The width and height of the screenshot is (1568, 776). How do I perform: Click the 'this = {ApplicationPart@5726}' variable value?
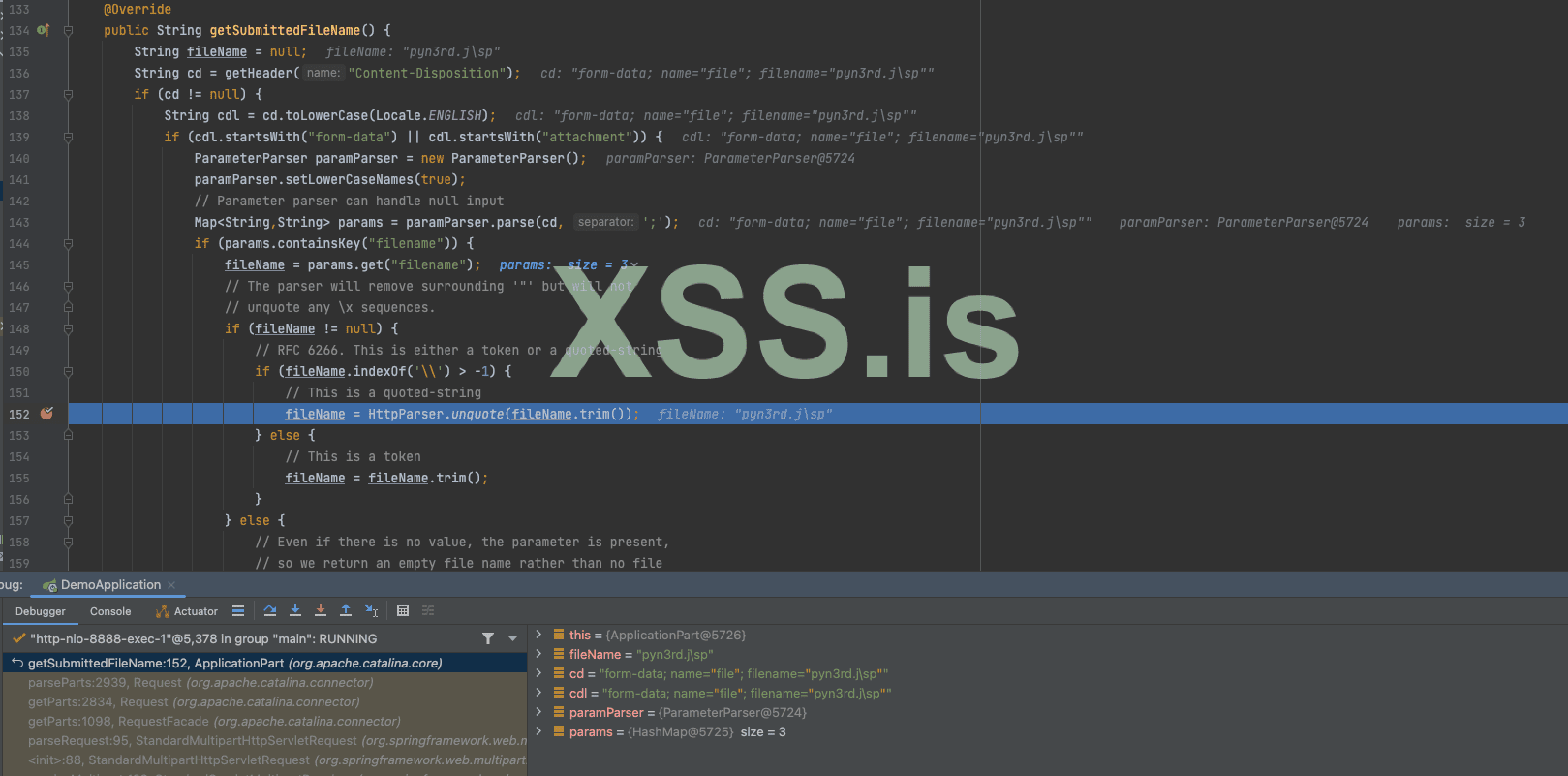(x=676, y=635)
